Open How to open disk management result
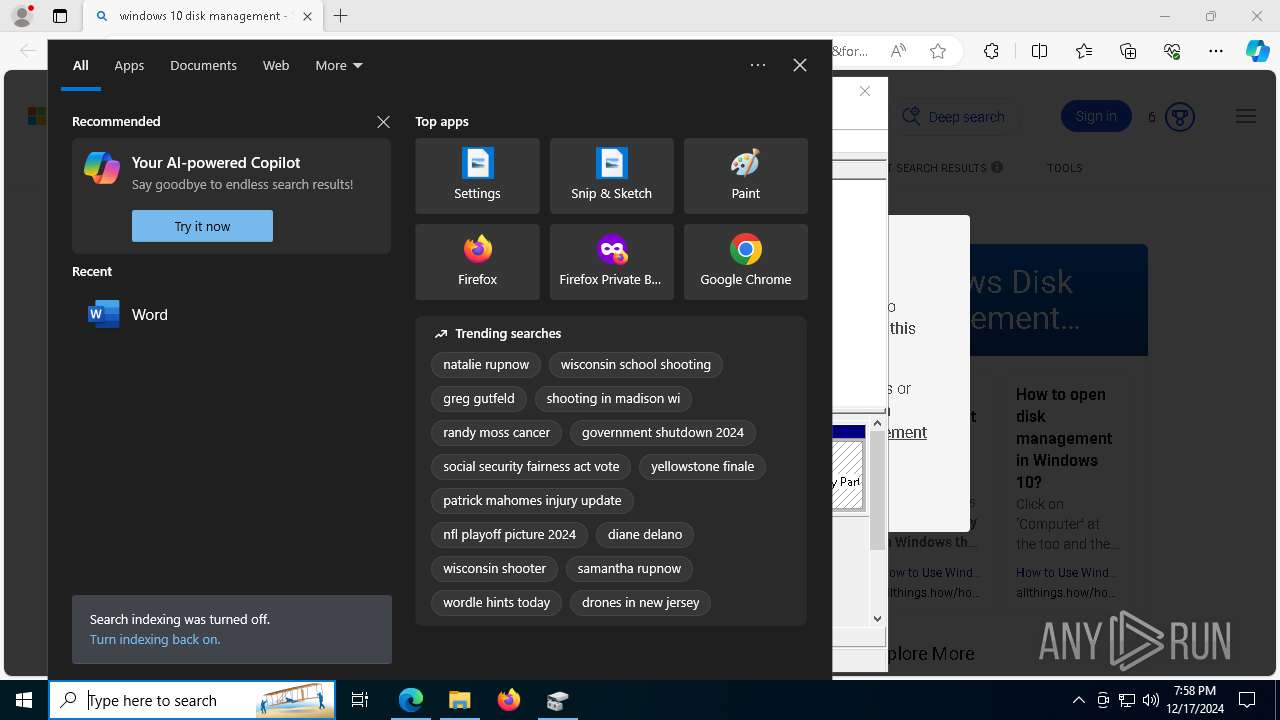The width and height of the screenshot is (1280, 720). point(1064,438)
